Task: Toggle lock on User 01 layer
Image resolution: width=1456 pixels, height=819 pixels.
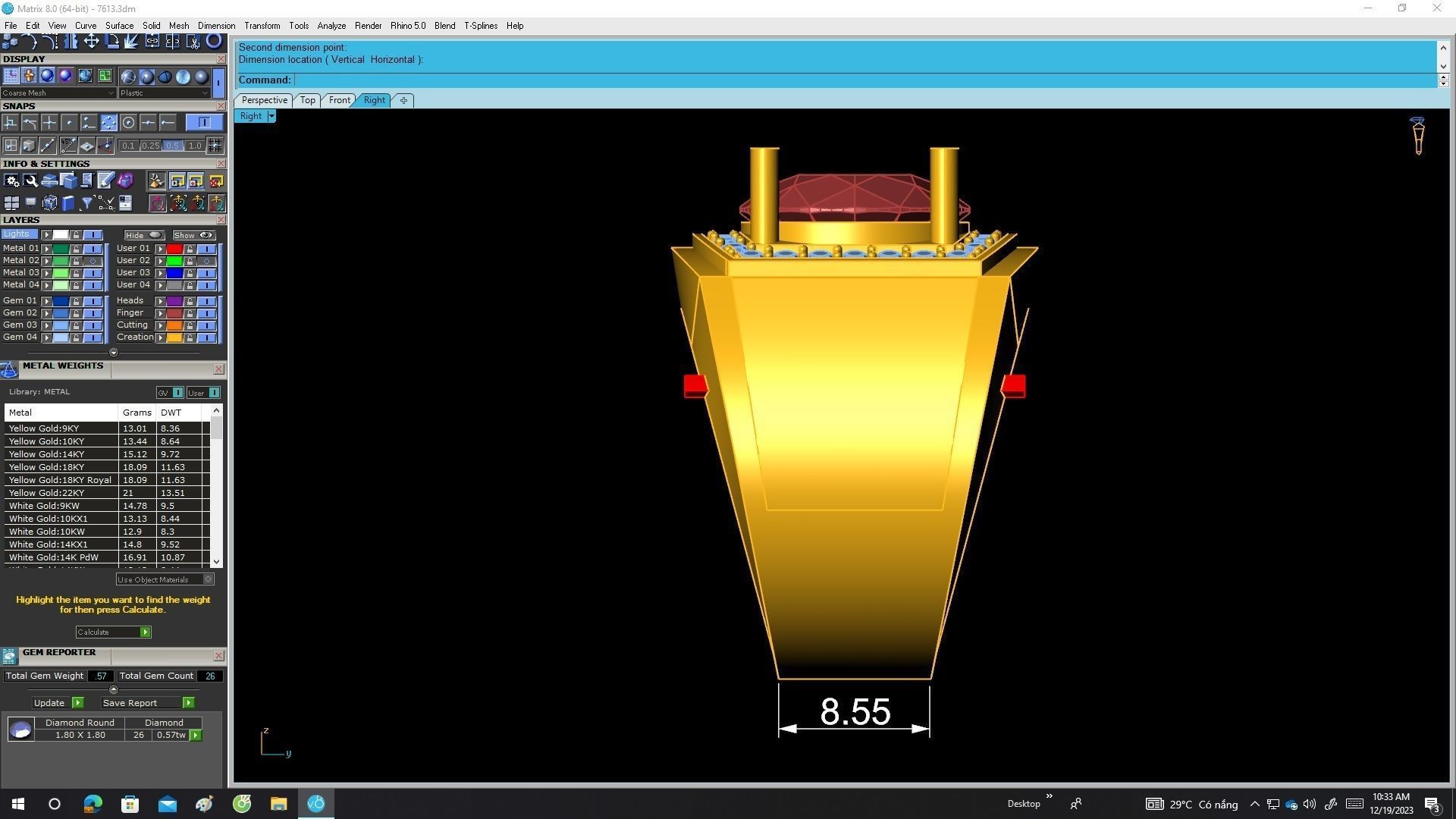Action: pyautogui.click(x=190, y=249)
